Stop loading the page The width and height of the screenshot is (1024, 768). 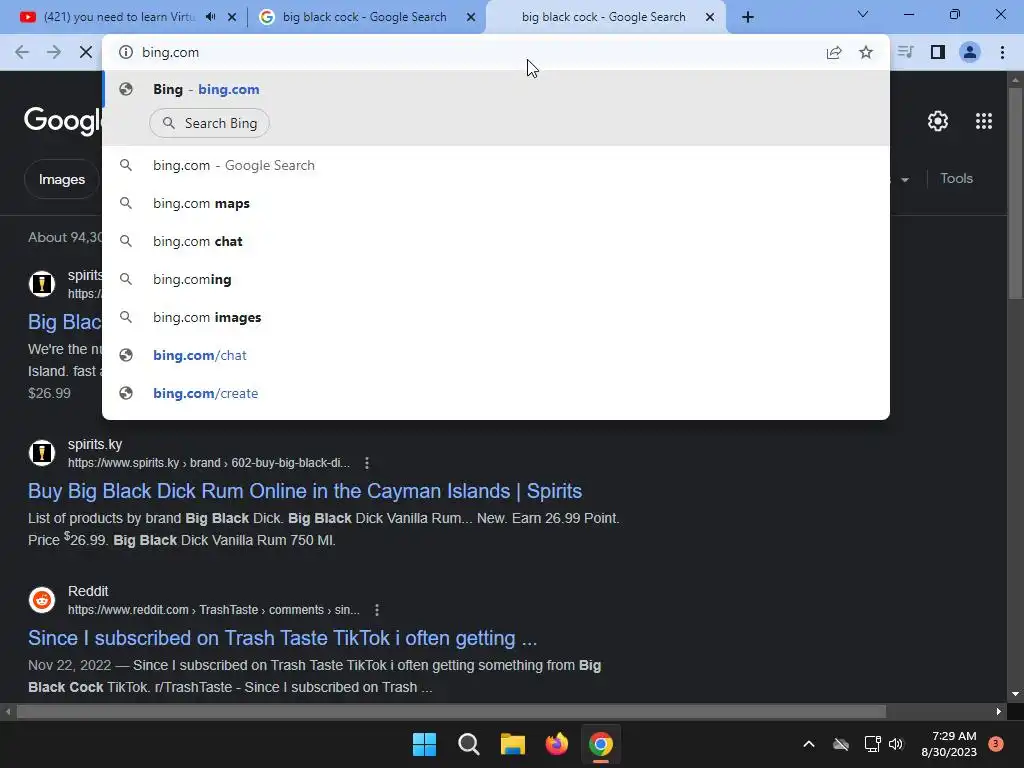click(x=86, y=52)
